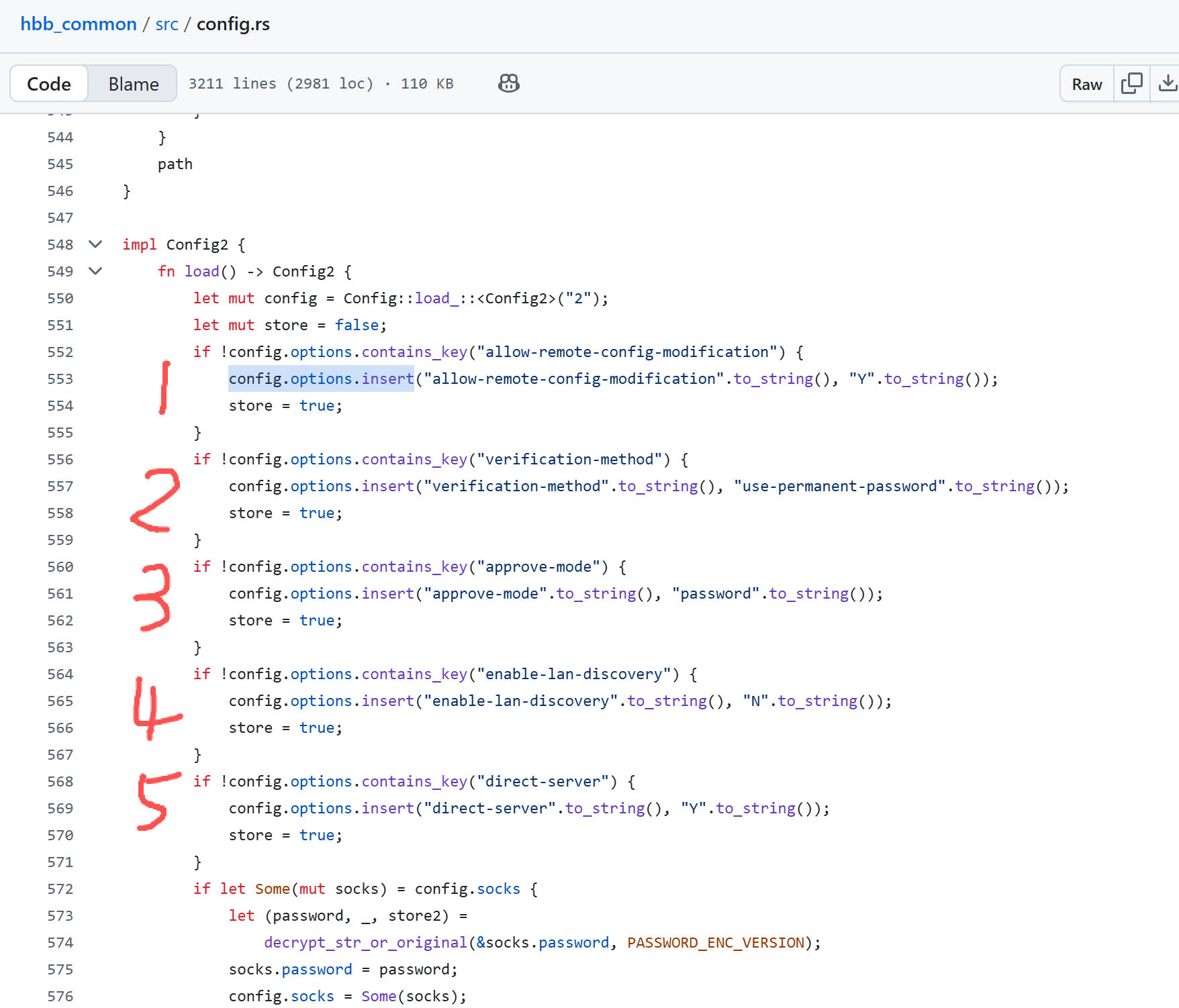Click PASSWORD_ENC_VERSION constant on line 574
Viewport: 1179px width, 1008px height.
pyautogui.click(x=716, y=943)
